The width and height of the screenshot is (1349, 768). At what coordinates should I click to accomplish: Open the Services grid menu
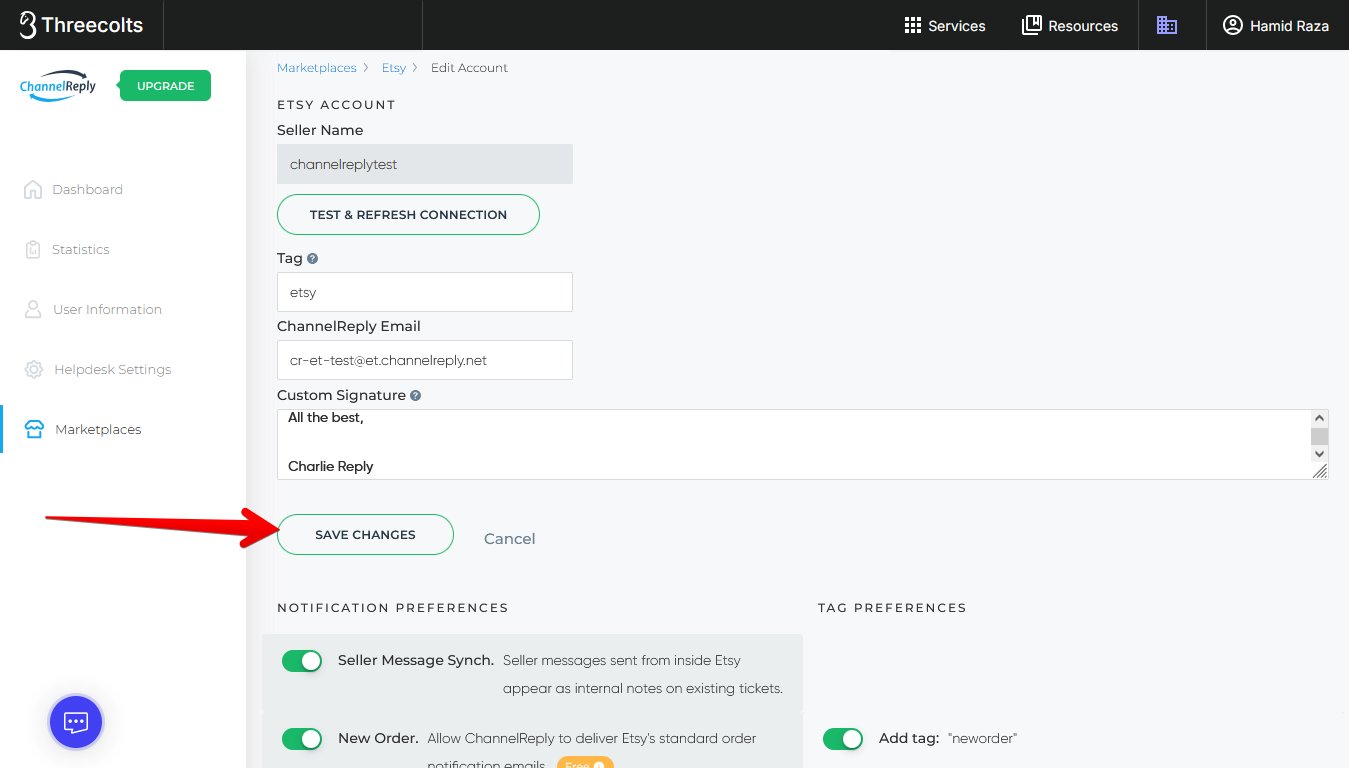point(945,26)
